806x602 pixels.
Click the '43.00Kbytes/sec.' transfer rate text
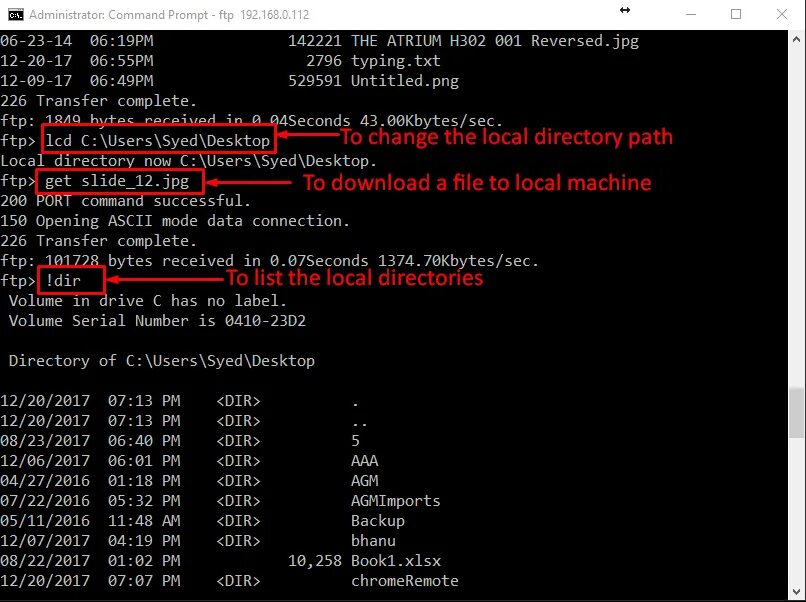click(431, 121)
